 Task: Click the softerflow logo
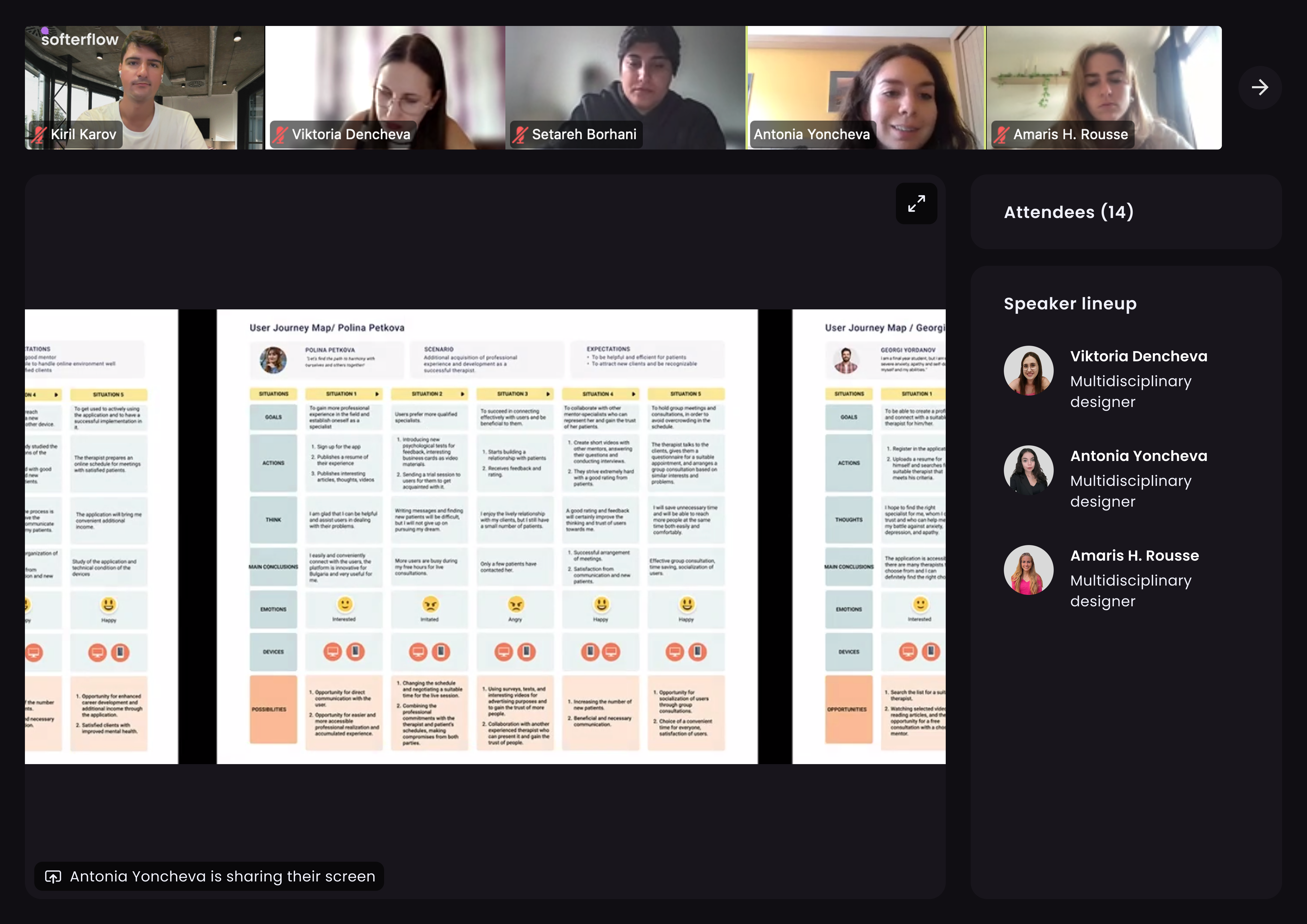(80, 39)
